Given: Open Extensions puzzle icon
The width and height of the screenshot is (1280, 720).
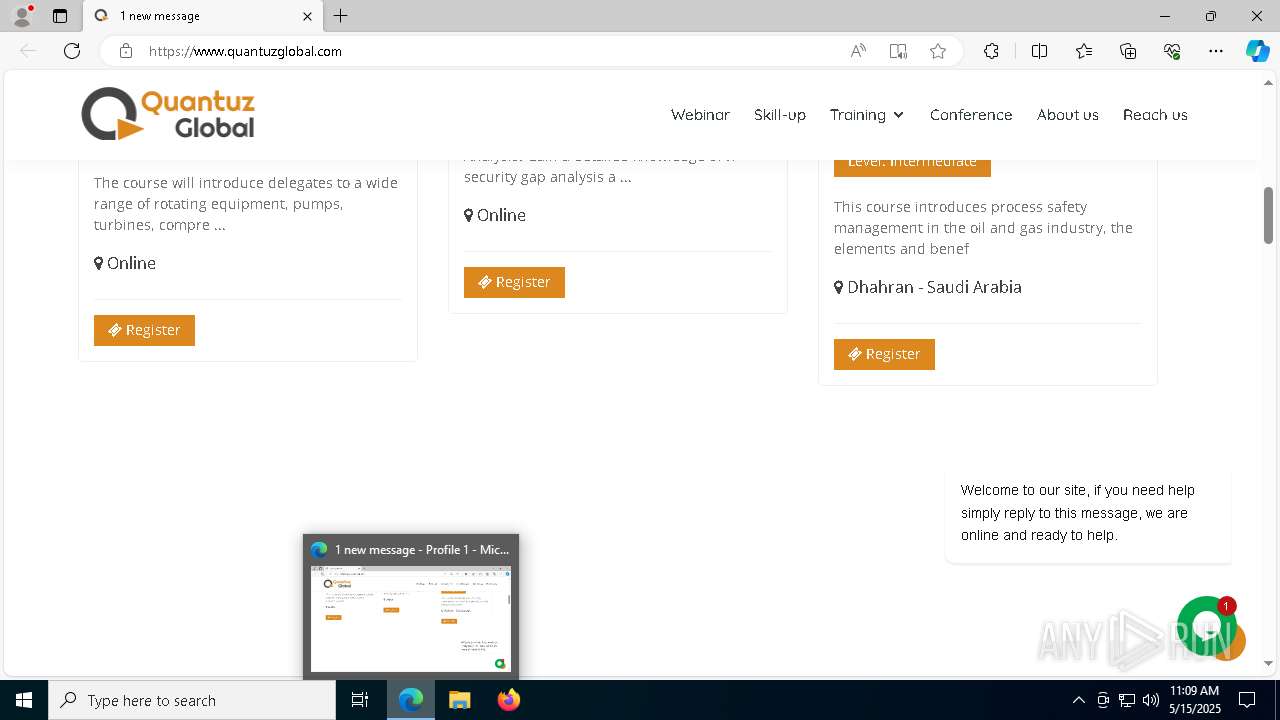Looking at the screenshot, I should pos(991,51).
